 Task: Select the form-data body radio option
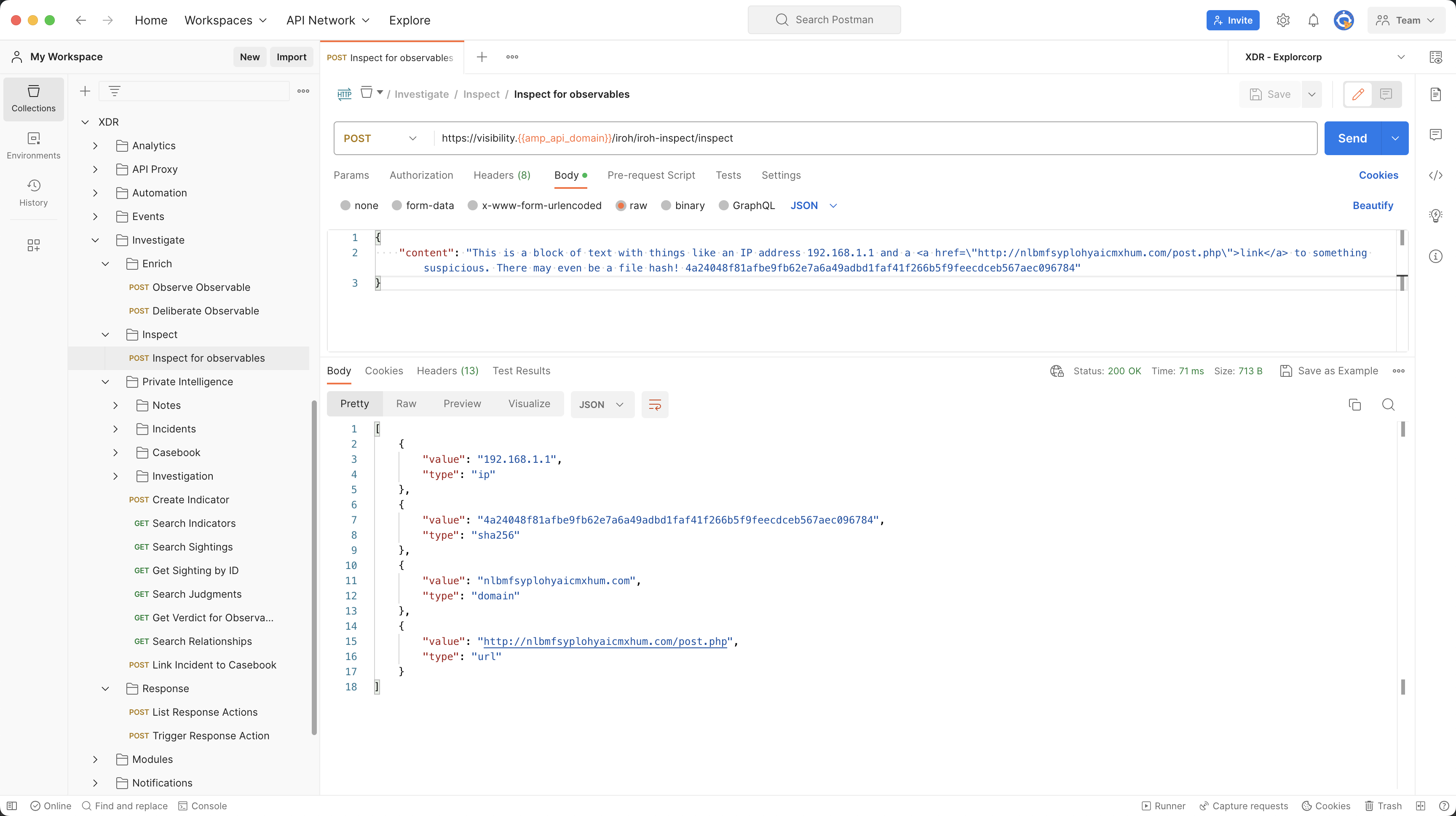click(x=397, y=205)
